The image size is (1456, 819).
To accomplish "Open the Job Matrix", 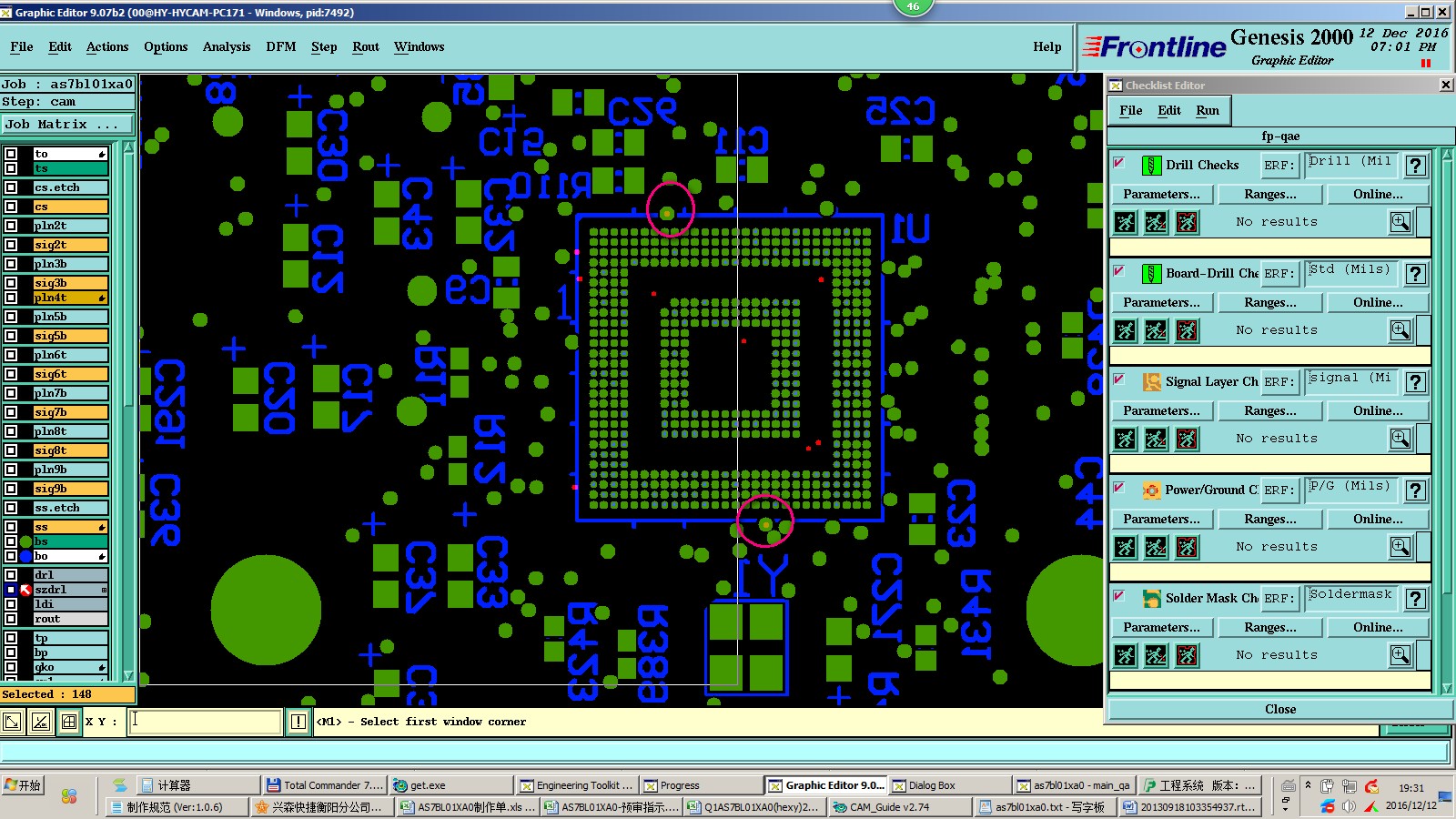I will (67, 124).
